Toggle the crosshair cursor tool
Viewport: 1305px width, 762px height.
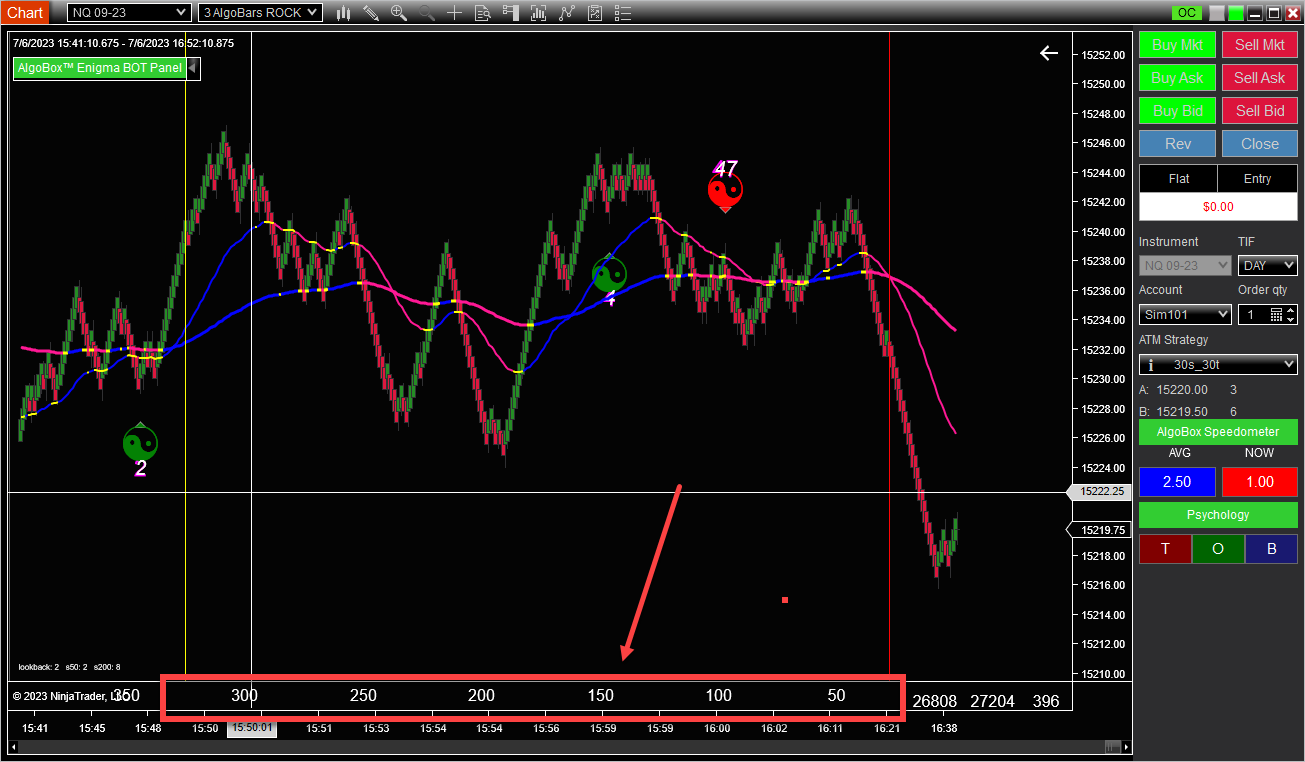pyautogui.click(x=455, y=13)
